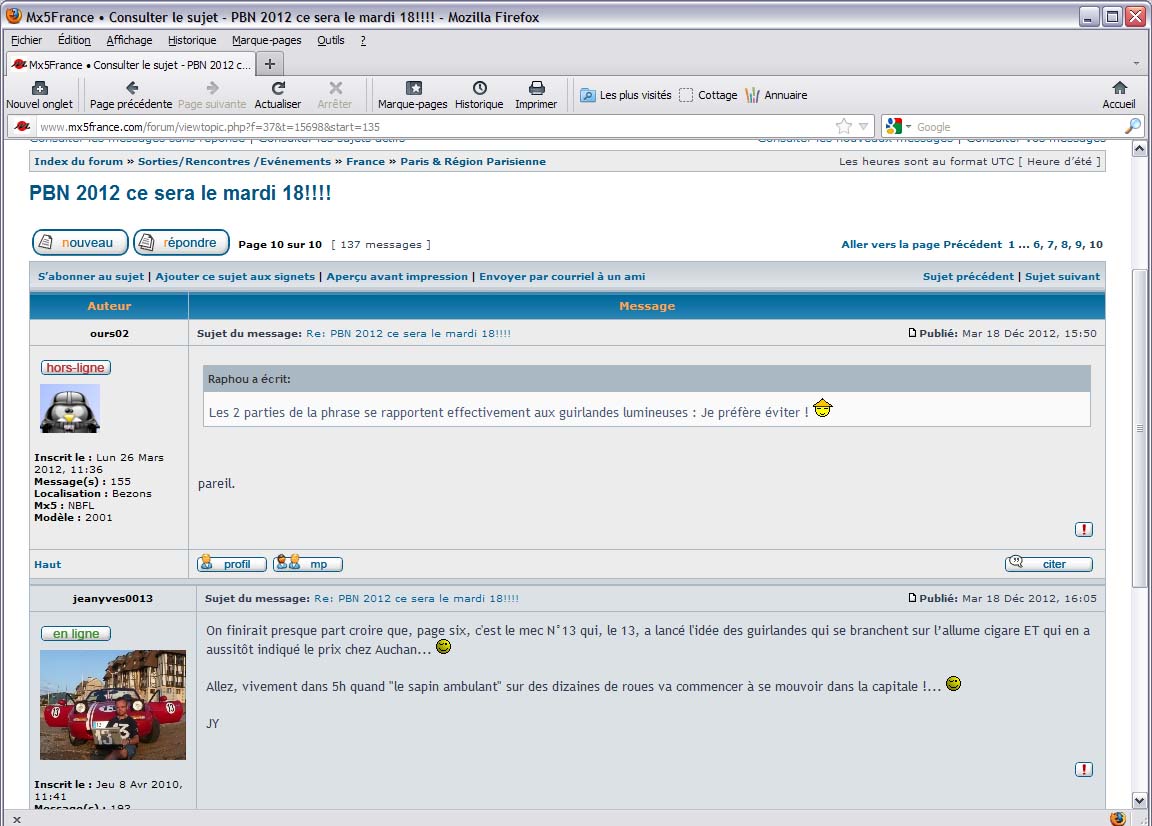
Task: Open the Outils menu
Action: (331, 40)
